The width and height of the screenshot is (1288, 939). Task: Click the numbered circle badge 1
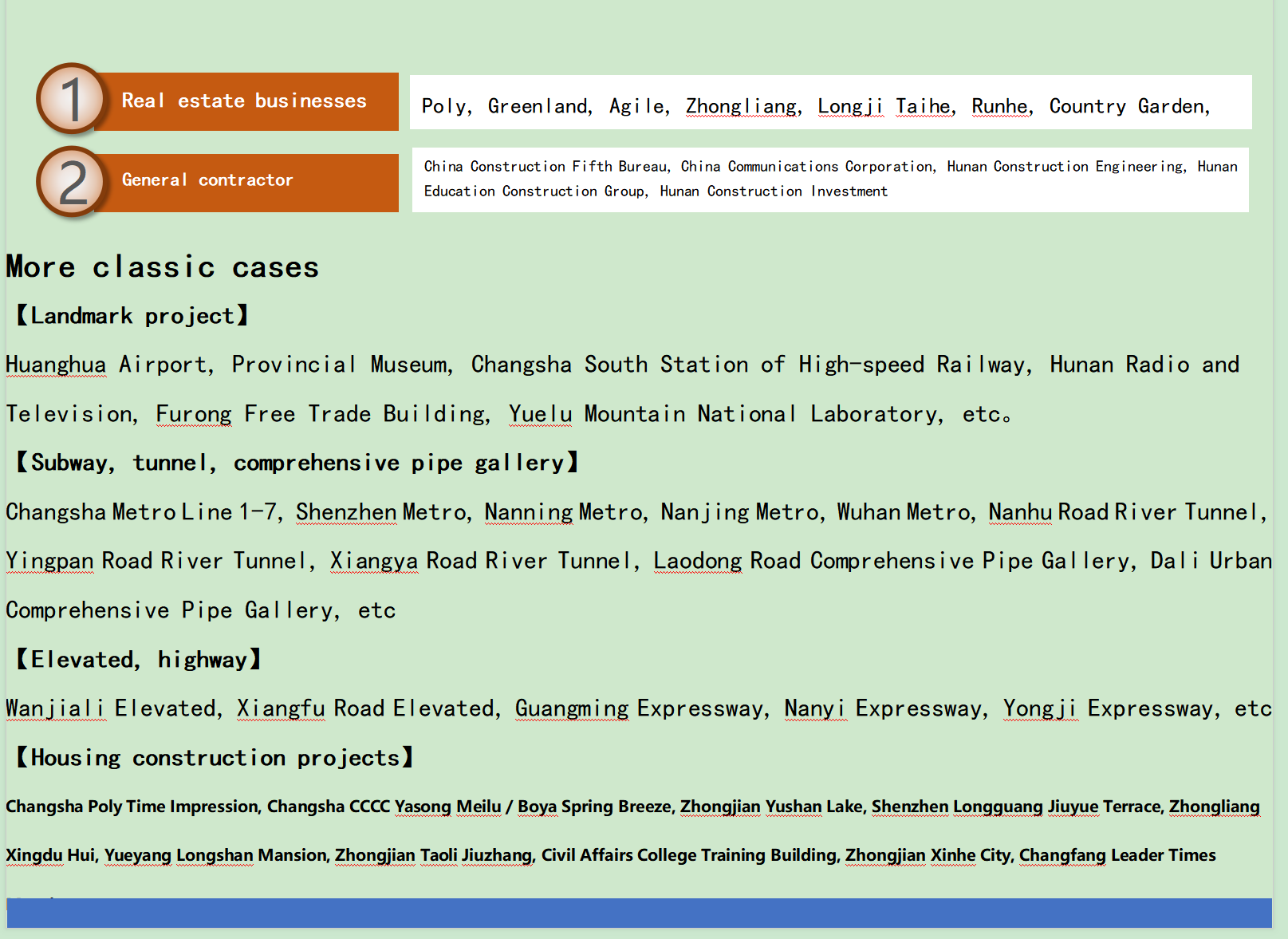click(71, 100)
